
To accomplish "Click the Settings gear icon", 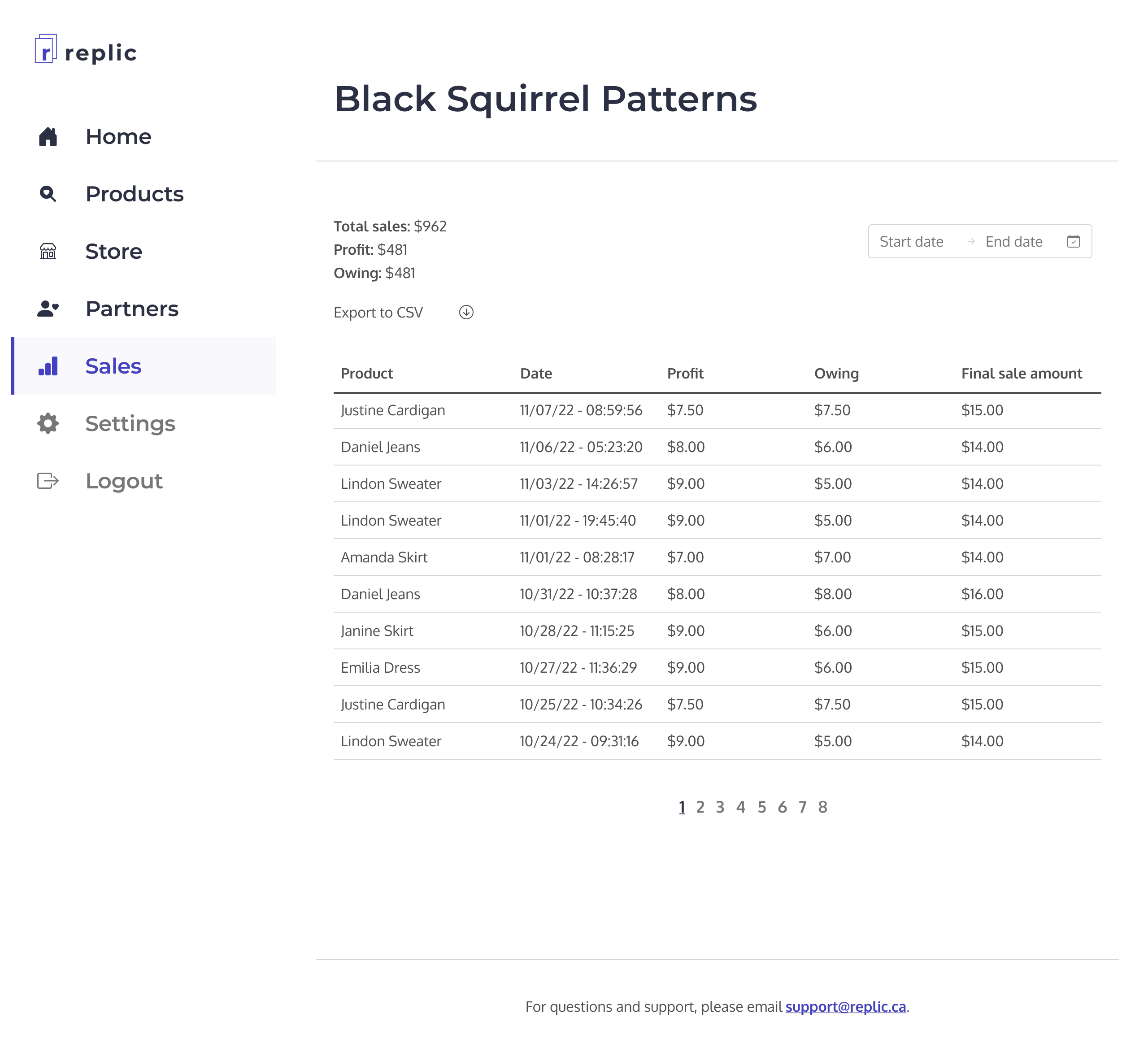I will coord(48,423).
